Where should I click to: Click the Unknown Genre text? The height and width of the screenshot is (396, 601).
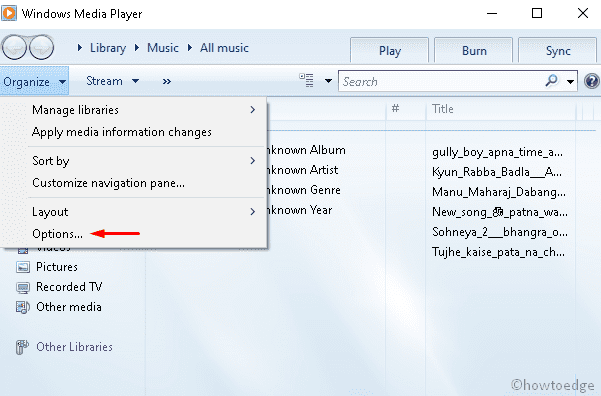point(304,190)
